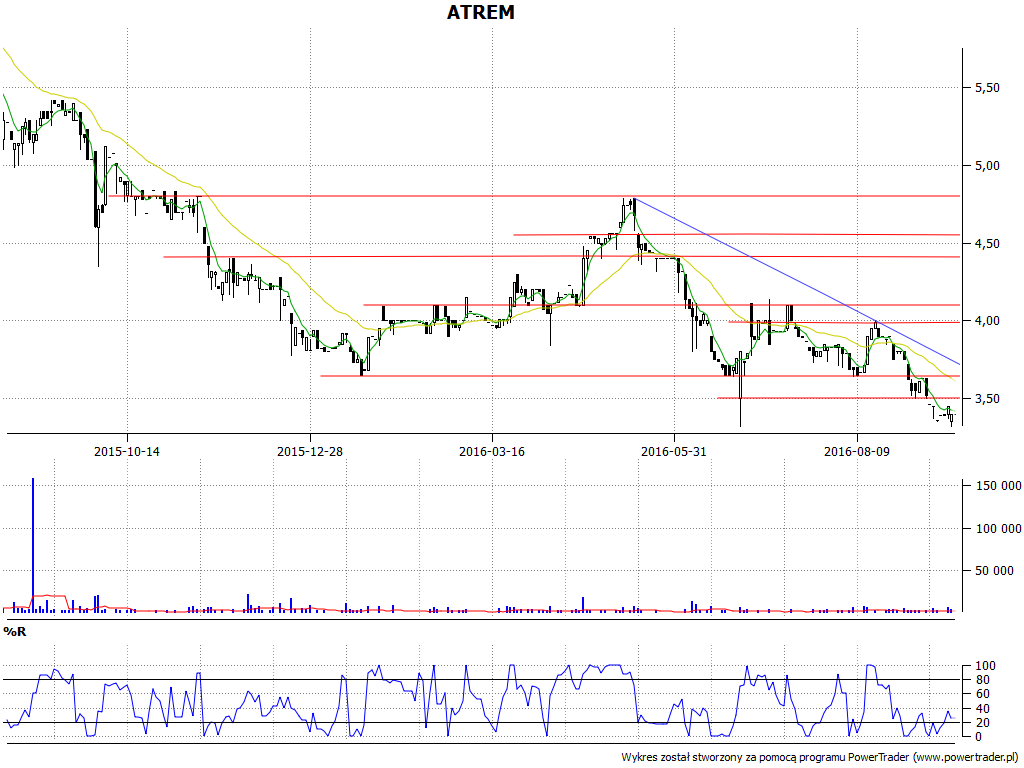Image resolution: width=1024 pixels, height=768 pixels.
Task: Click the 80 level on %R axis
Action: pyautogui.click(x=982, y=680)
